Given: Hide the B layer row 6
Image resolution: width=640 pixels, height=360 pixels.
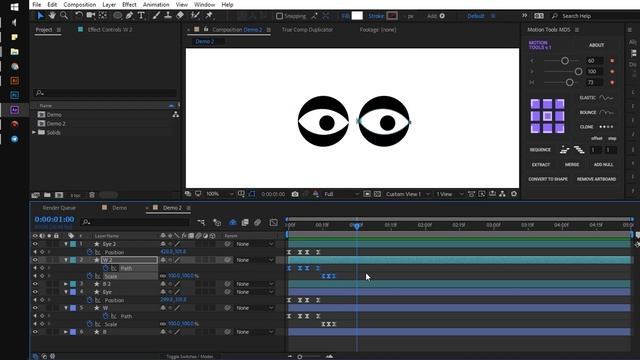Looking at the screenshot, I should point(35,332).
